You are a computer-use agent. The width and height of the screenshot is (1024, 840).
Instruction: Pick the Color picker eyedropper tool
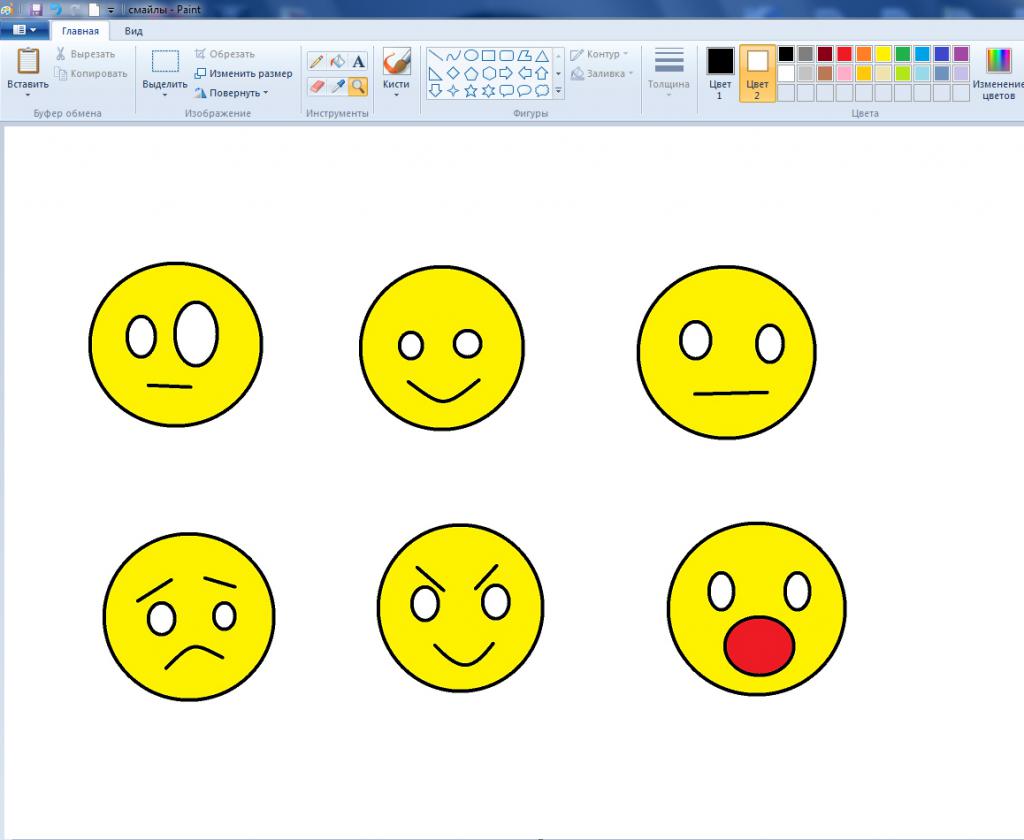pyautogui.click(x=337, y=87)
